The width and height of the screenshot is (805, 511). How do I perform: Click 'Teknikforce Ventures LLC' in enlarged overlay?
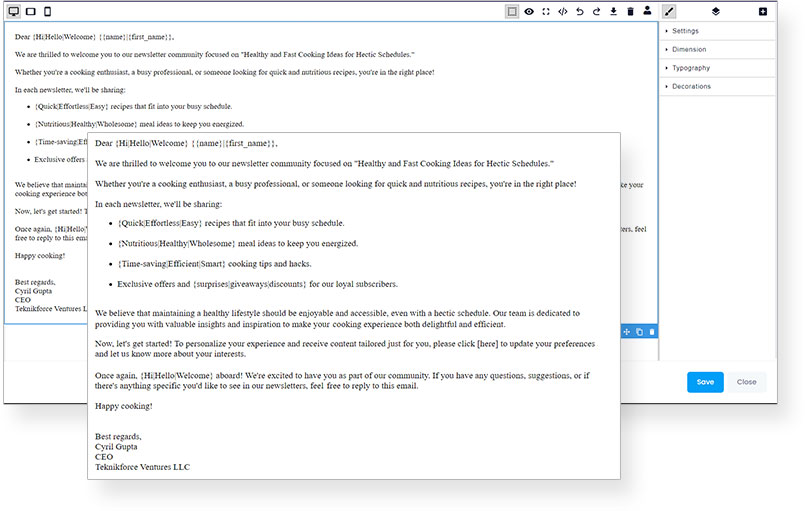142,467
